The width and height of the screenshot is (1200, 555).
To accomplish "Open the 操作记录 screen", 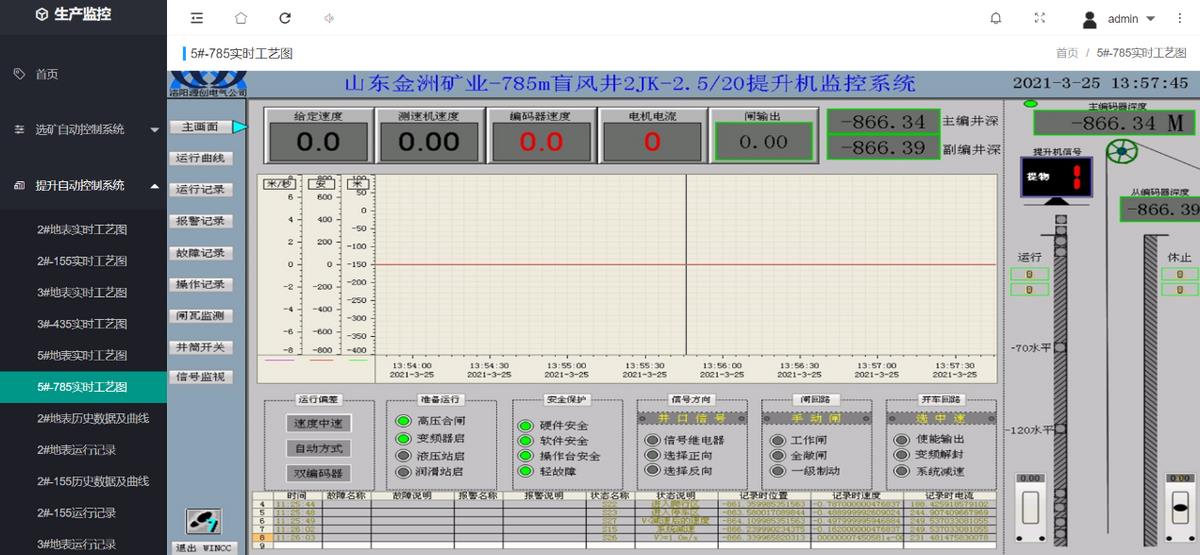I will pyautogui.click(x=201, y=284).
